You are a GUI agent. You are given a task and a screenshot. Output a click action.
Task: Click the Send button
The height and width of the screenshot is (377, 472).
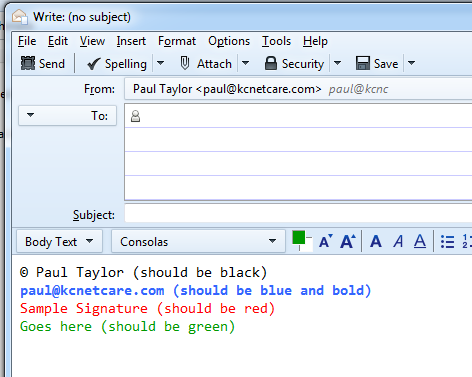click(x=43, y=63)
